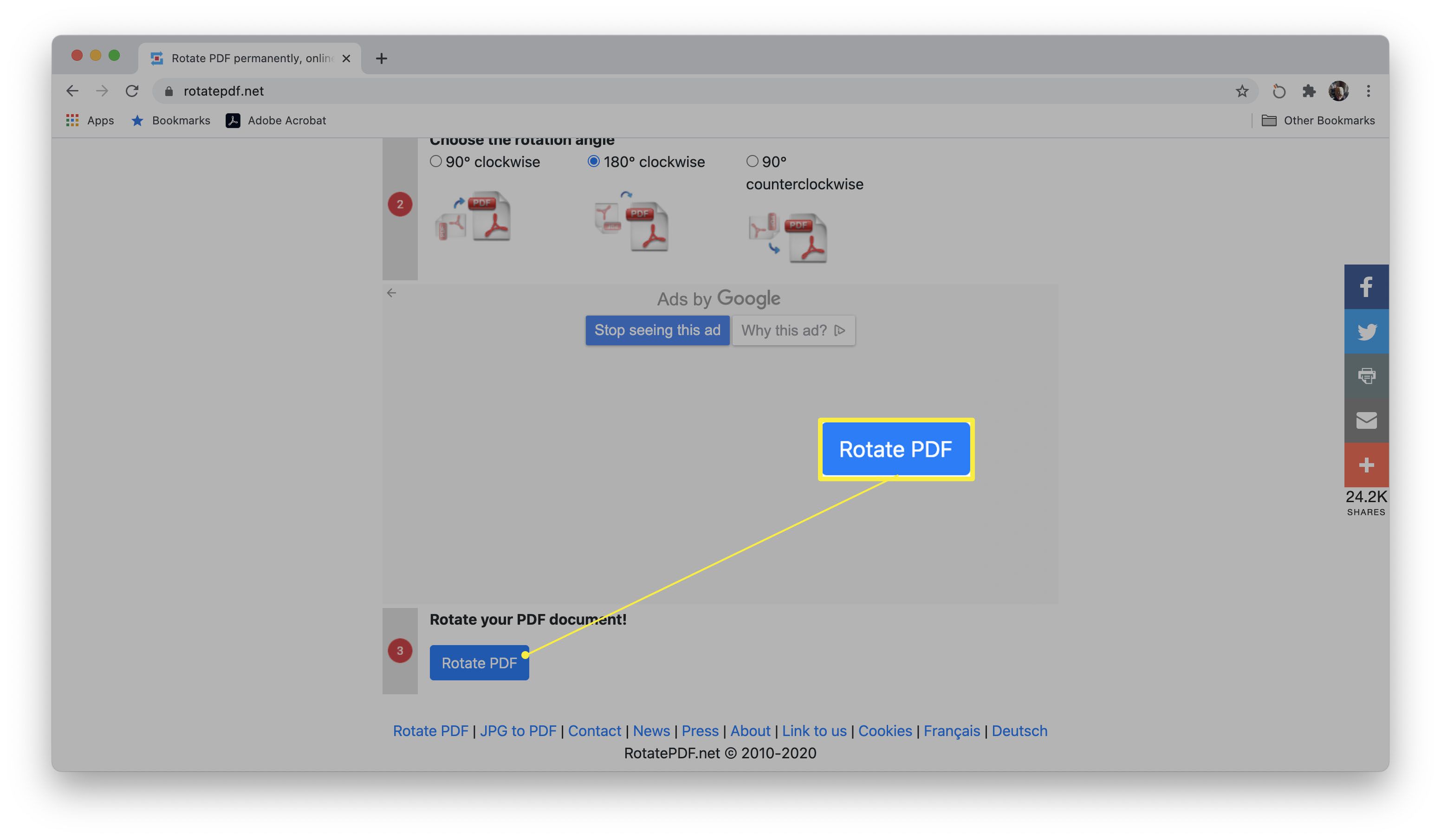Screen dimensions: 1441x840
Task: Share the page on Twitter
Action: [1366, 331]
